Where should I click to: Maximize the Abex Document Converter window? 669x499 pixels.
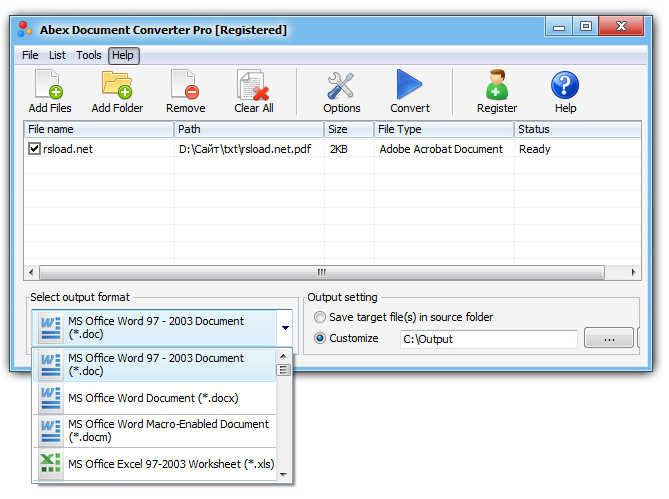pyautogui.click(x=586, y=26)
